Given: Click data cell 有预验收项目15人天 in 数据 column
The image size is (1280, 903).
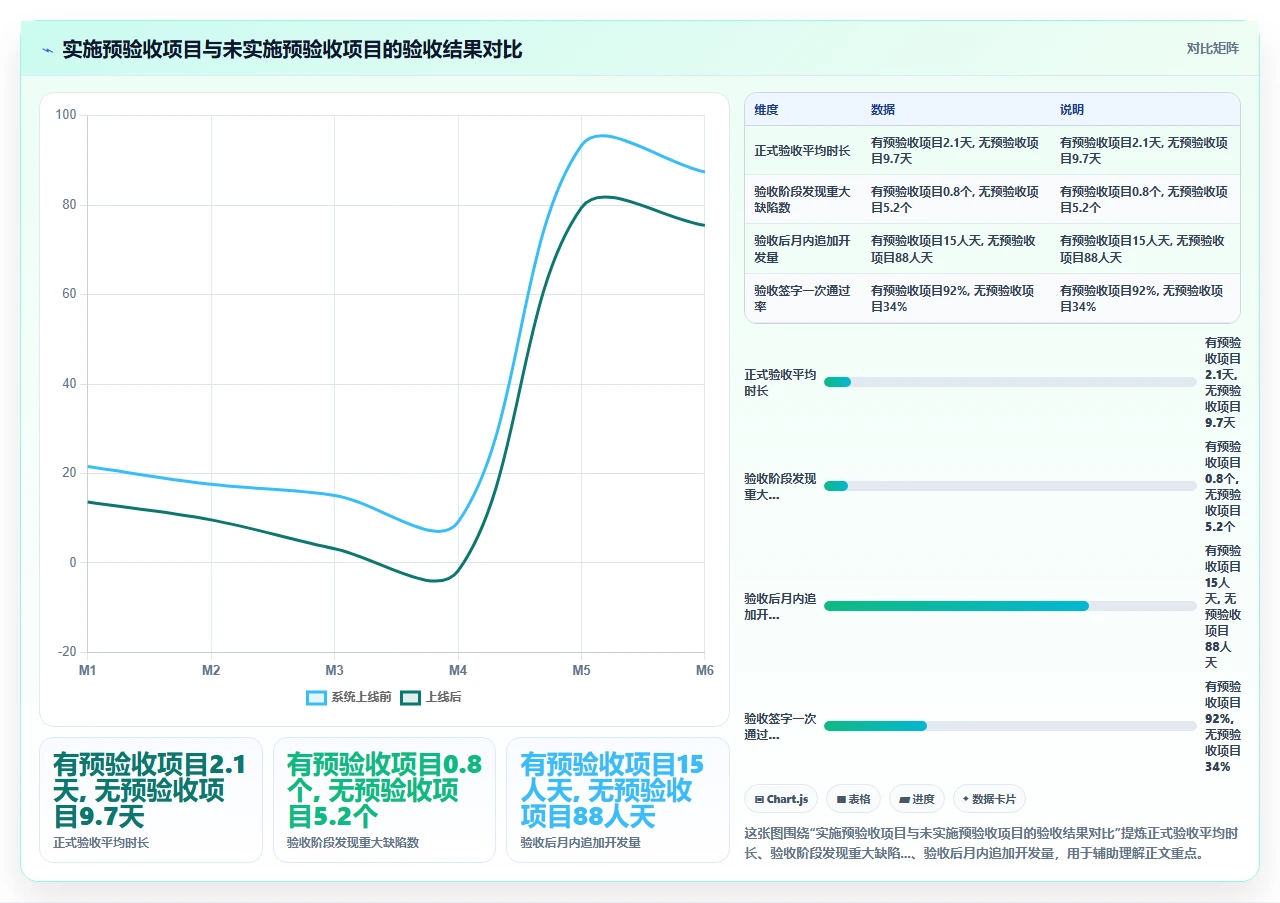Looking at the screenshot, I should point(955,249).
